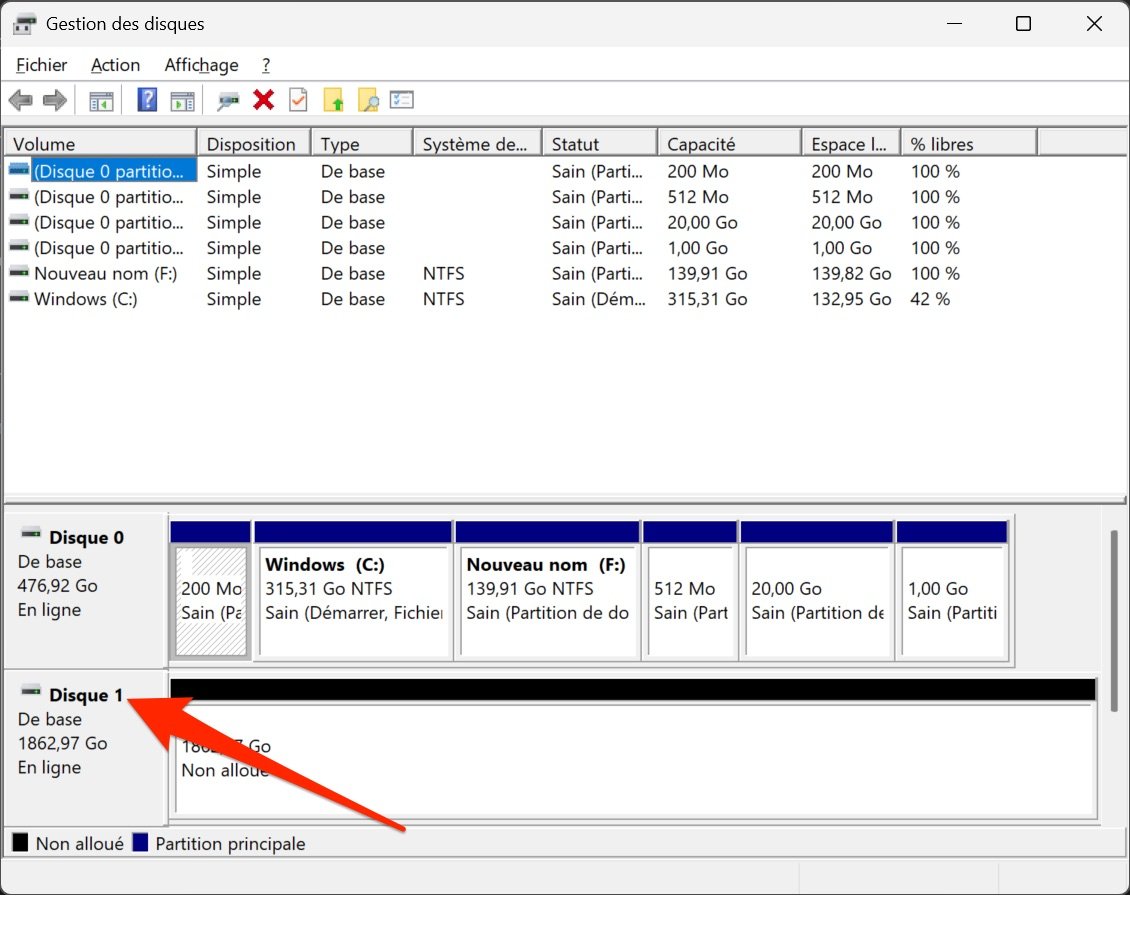The height and width of the screenshot is (936, 1130).
Task: Open the Affichage menu
Action: point(201,65)
